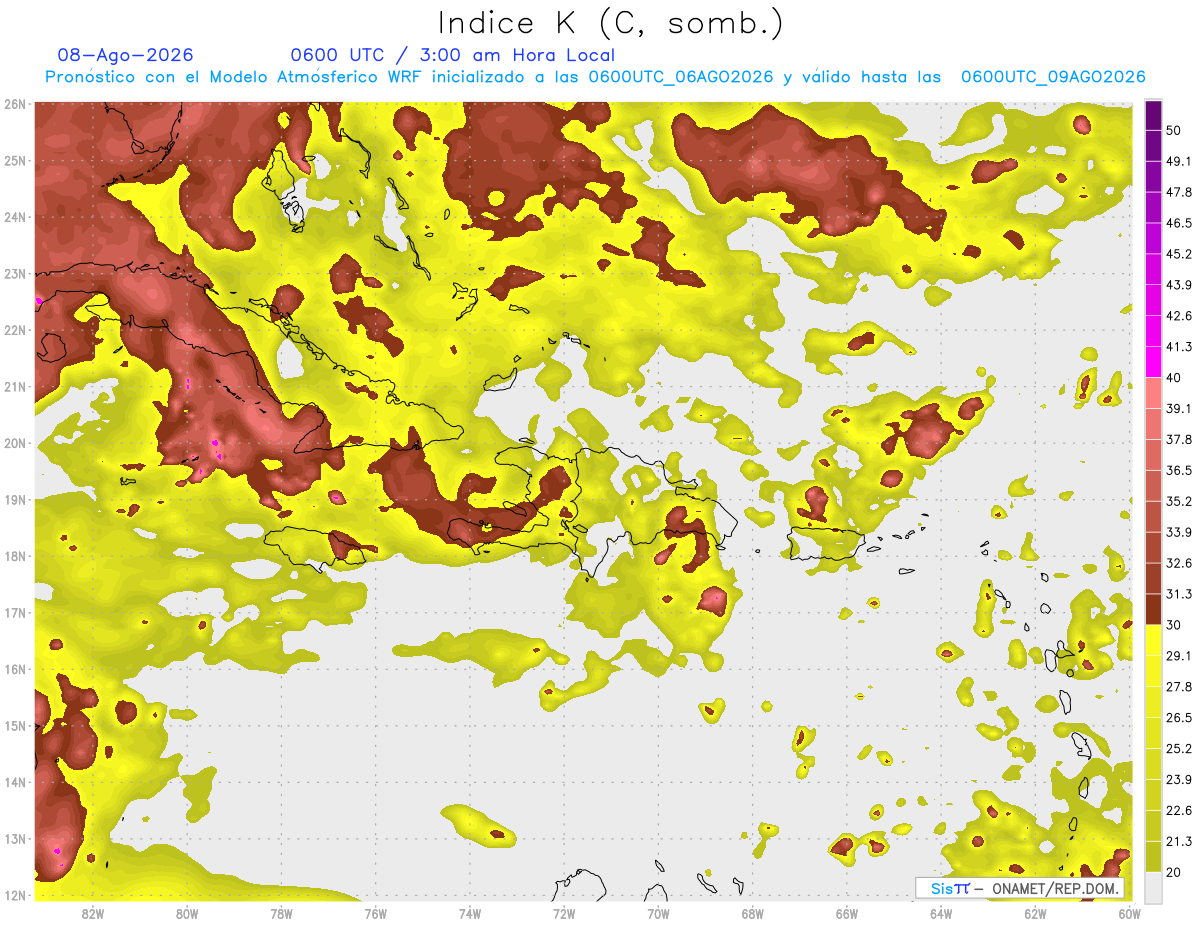Pick the "82W" longitude label
This screenshot has height=927, width=1200.
93,913
